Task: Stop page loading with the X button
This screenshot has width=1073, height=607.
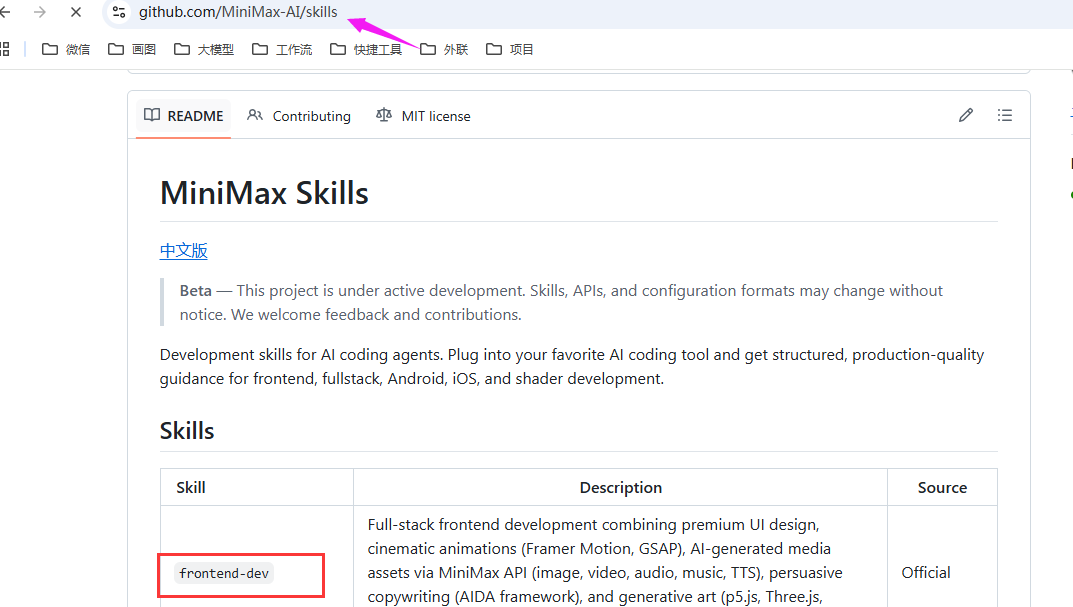Action: pos(76,12)
